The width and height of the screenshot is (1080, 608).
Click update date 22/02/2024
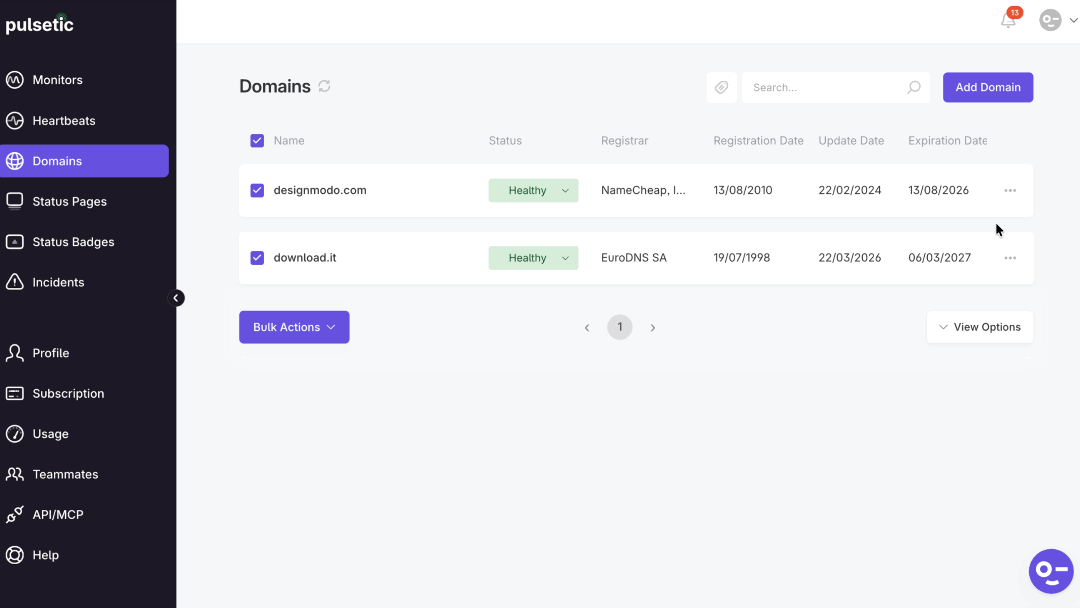tap(849, 190)
